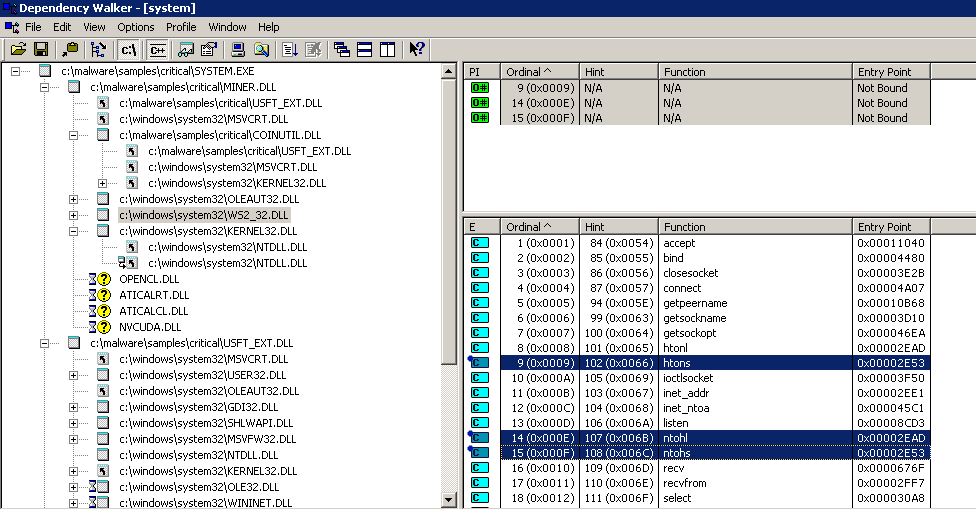Click the Auto Expand tree icon
The image size is (976, 509).
point(98,50)
